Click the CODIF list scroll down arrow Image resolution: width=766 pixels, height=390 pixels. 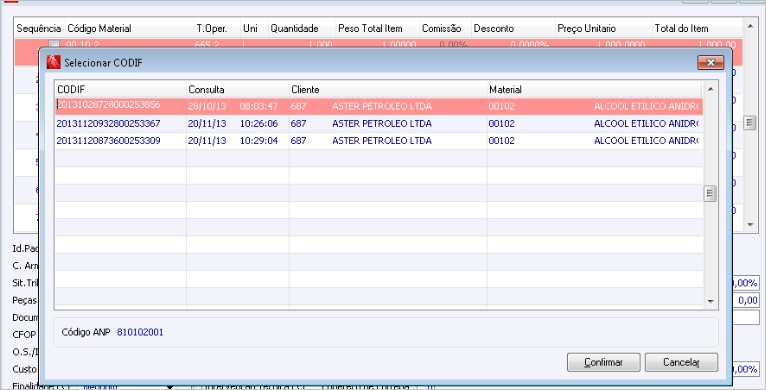710,302
